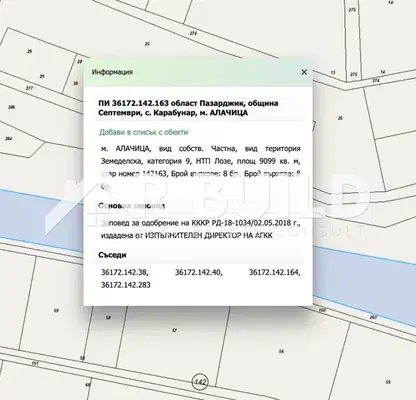This screenshot has height=400, width=416.
Task: Click map parcel label 284
Action: pos(8,138)
